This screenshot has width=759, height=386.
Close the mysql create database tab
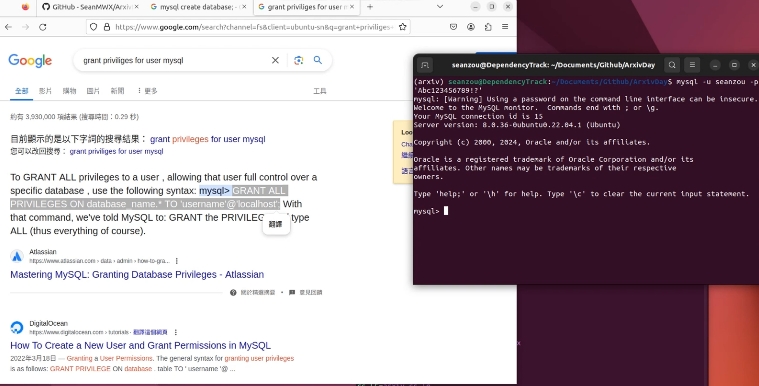(244, 7)
